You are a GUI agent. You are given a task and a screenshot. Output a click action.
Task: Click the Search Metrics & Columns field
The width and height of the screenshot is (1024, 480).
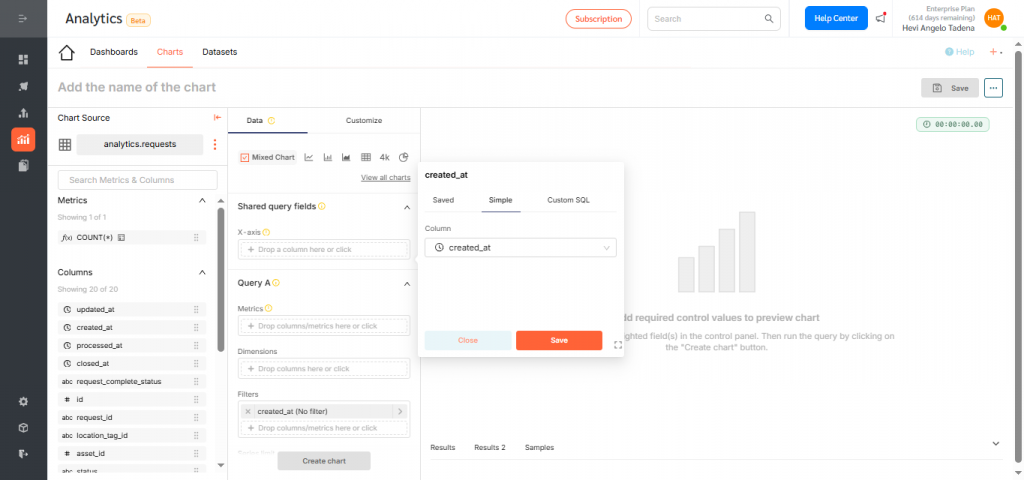coord(138,180)
